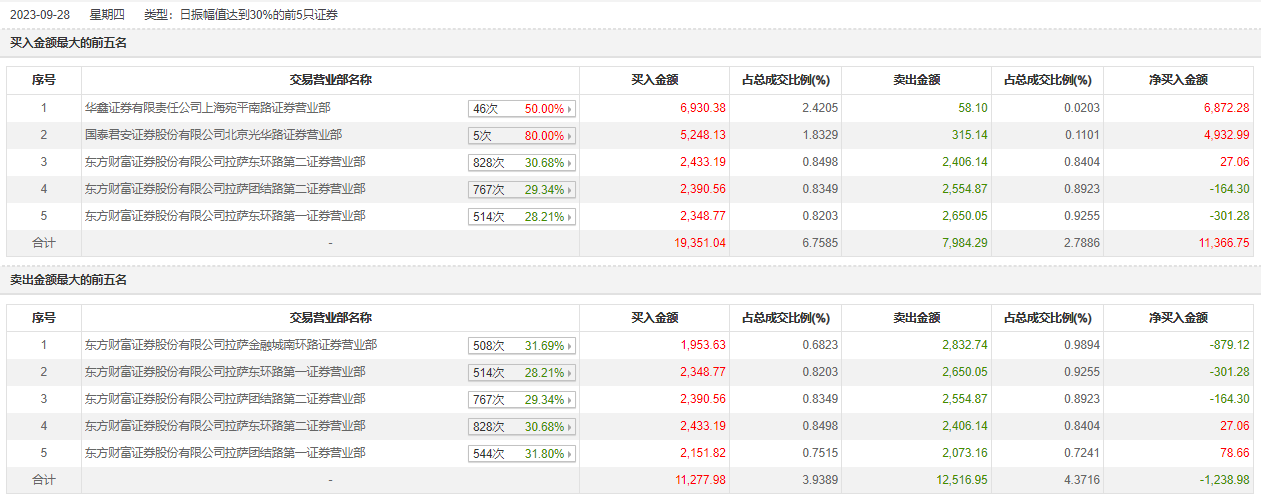Click 交易营业部名称 header in the top table

331,81
